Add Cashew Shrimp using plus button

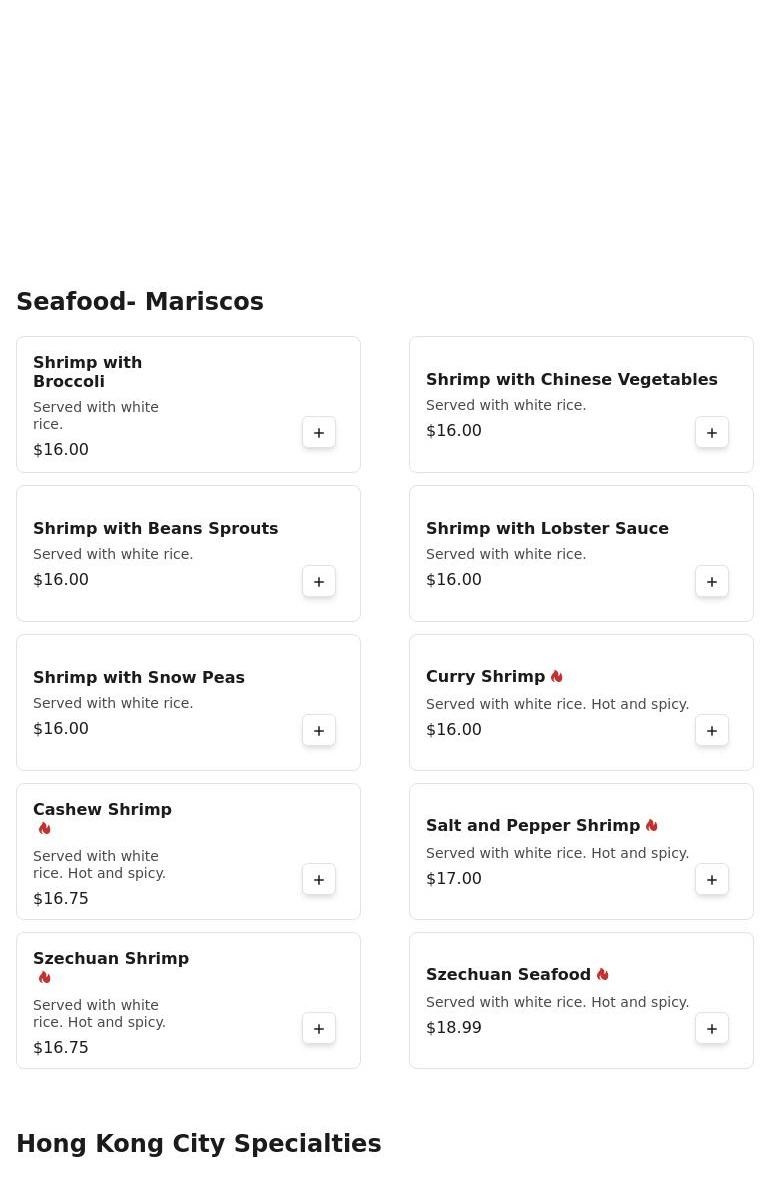pos(319,880)
